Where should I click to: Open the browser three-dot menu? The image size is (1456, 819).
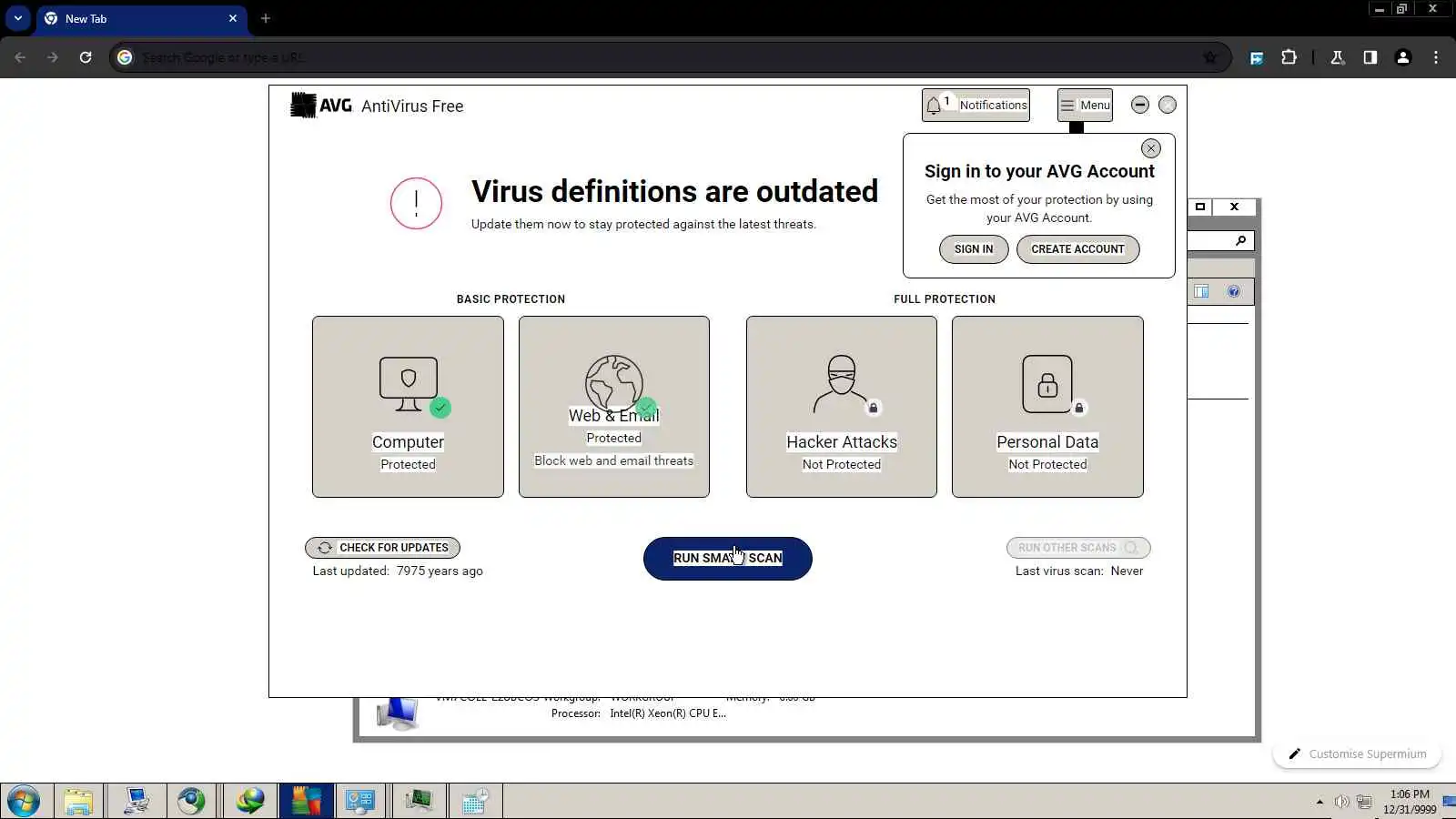[x=1436, y=57]
